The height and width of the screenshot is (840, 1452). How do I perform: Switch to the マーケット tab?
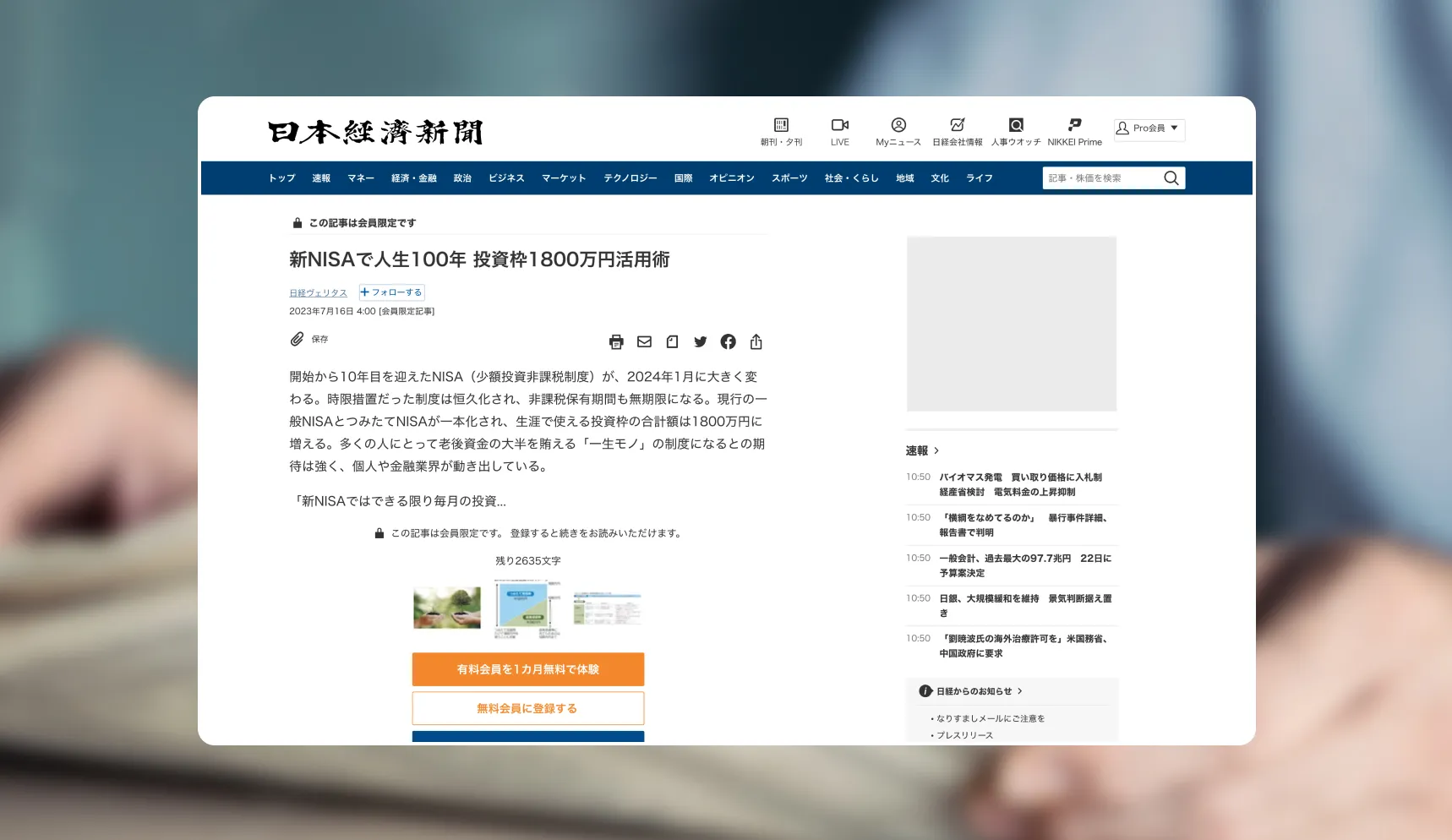pyautogui.click(x=563, y=177)
